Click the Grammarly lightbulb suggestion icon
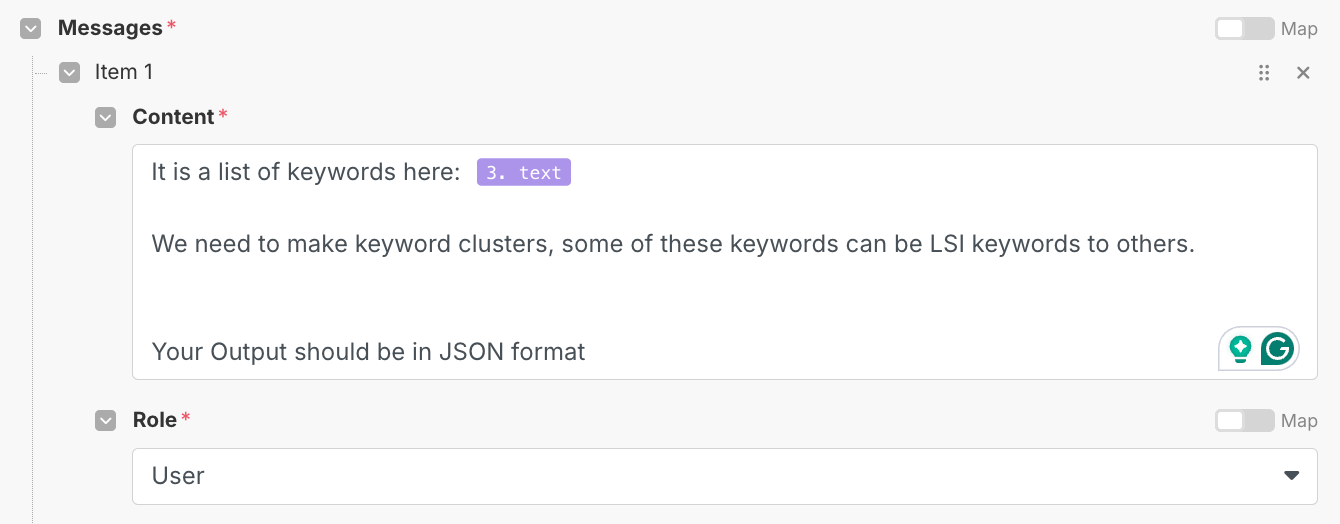1340x524 pixels. point(1240,349)
